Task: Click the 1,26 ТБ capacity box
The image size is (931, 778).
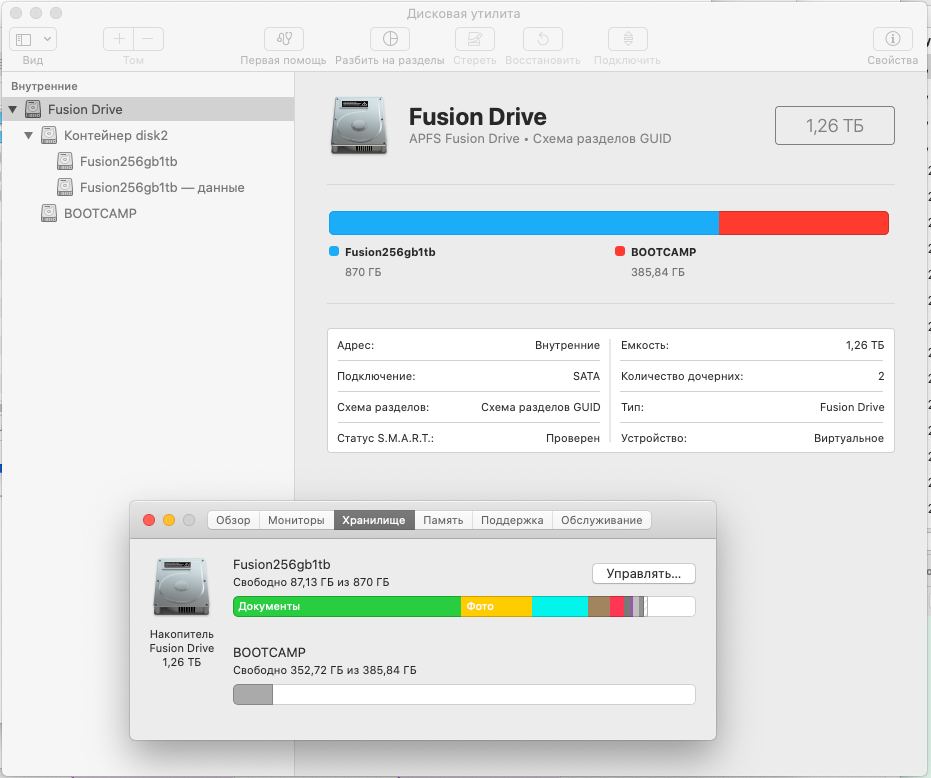Action: (x=834, y=125)
